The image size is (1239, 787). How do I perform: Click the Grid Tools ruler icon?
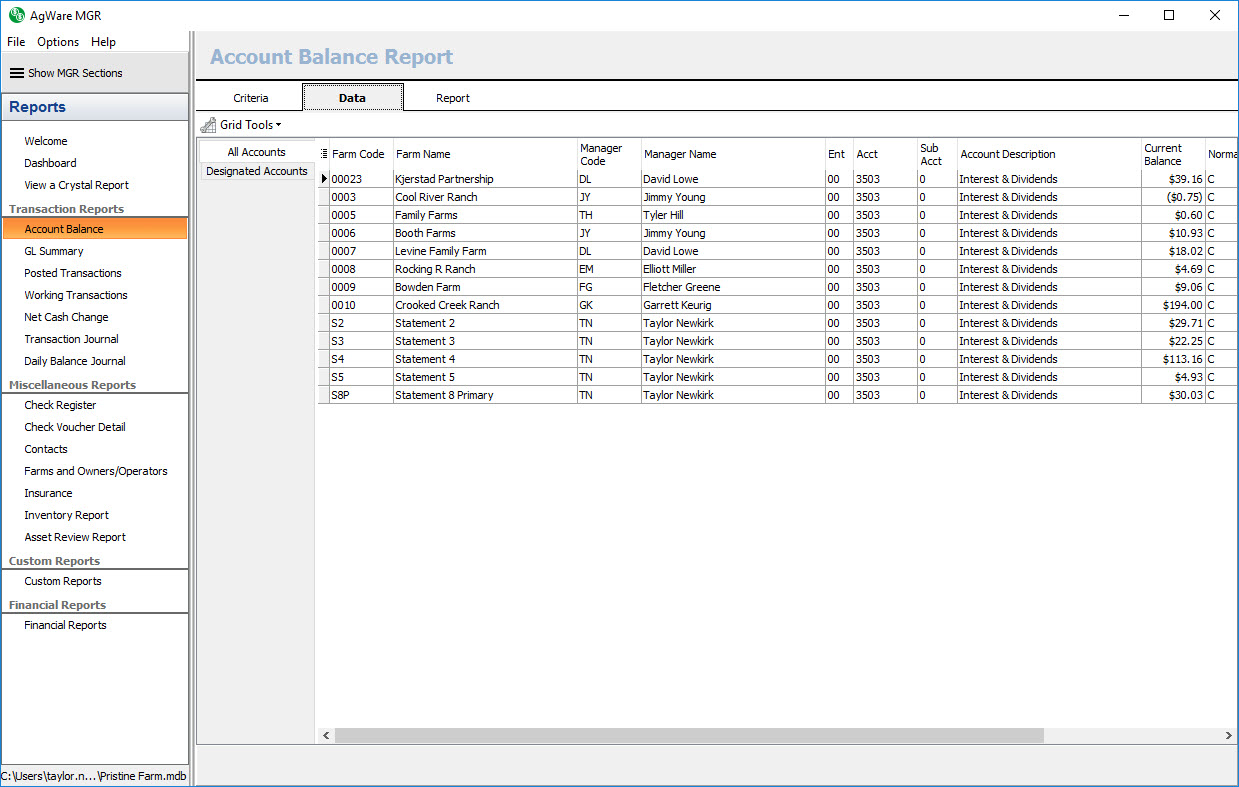point(208,125)
